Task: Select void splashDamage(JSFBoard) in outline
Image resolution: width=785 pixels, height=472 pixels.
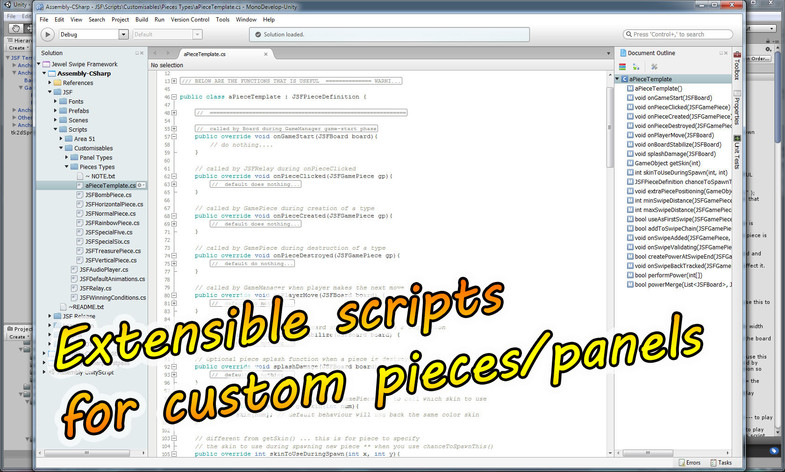Action: (675, 154)
